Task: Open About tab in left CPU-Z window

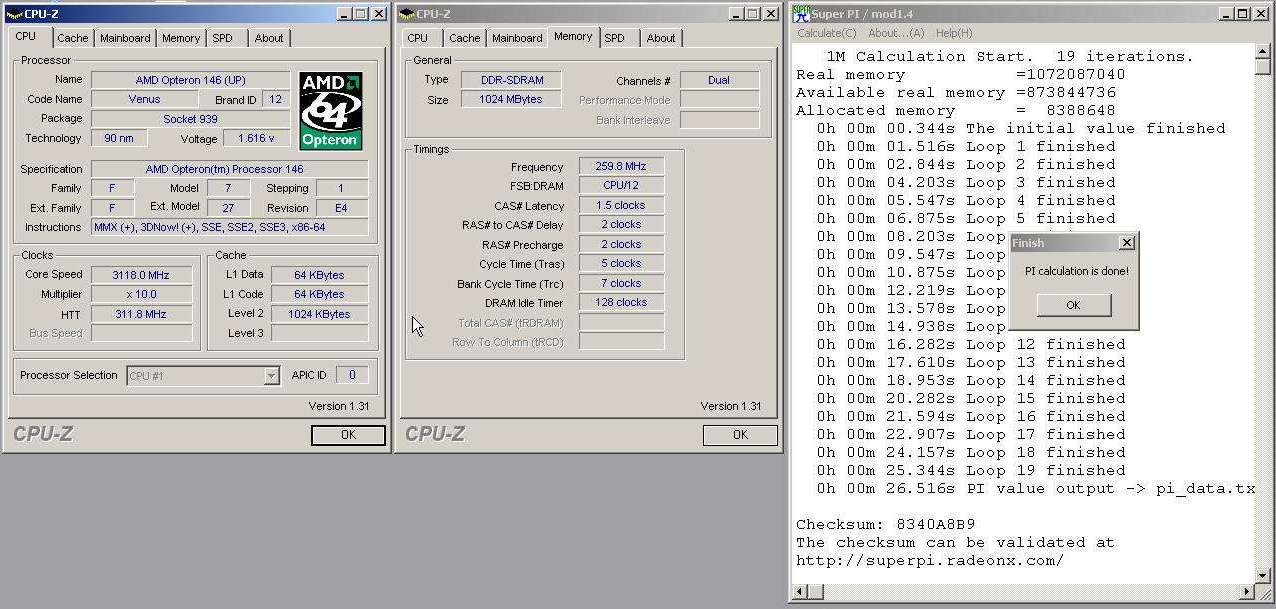Action: 269,38
